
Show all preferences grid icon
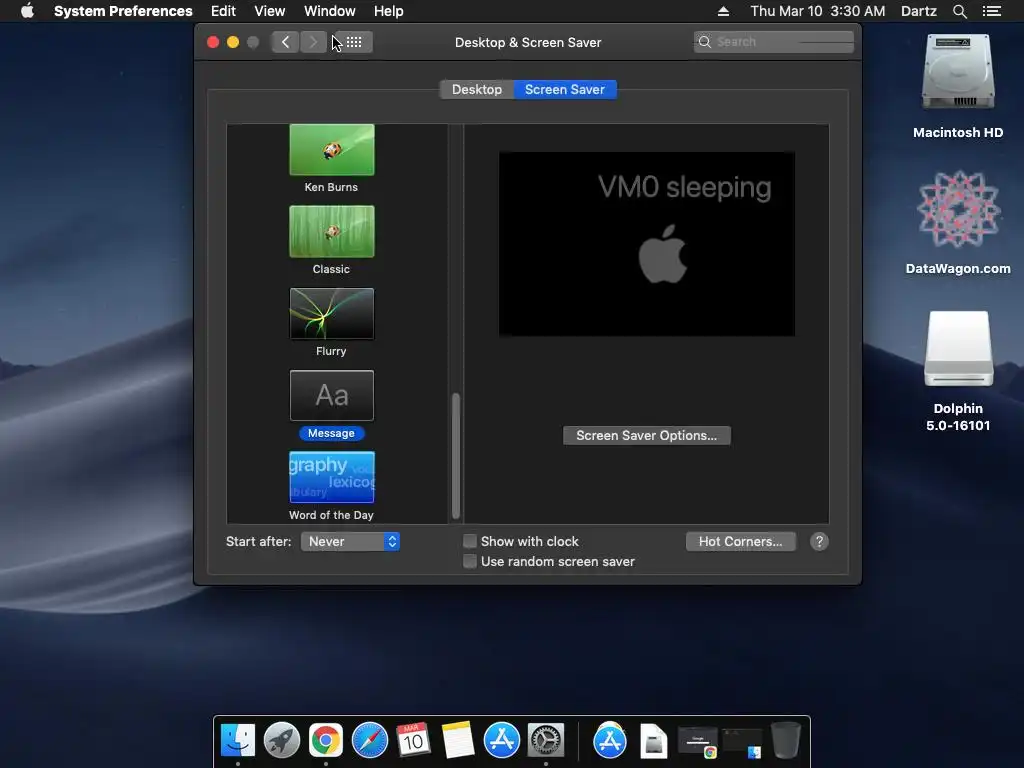[354, 42]
